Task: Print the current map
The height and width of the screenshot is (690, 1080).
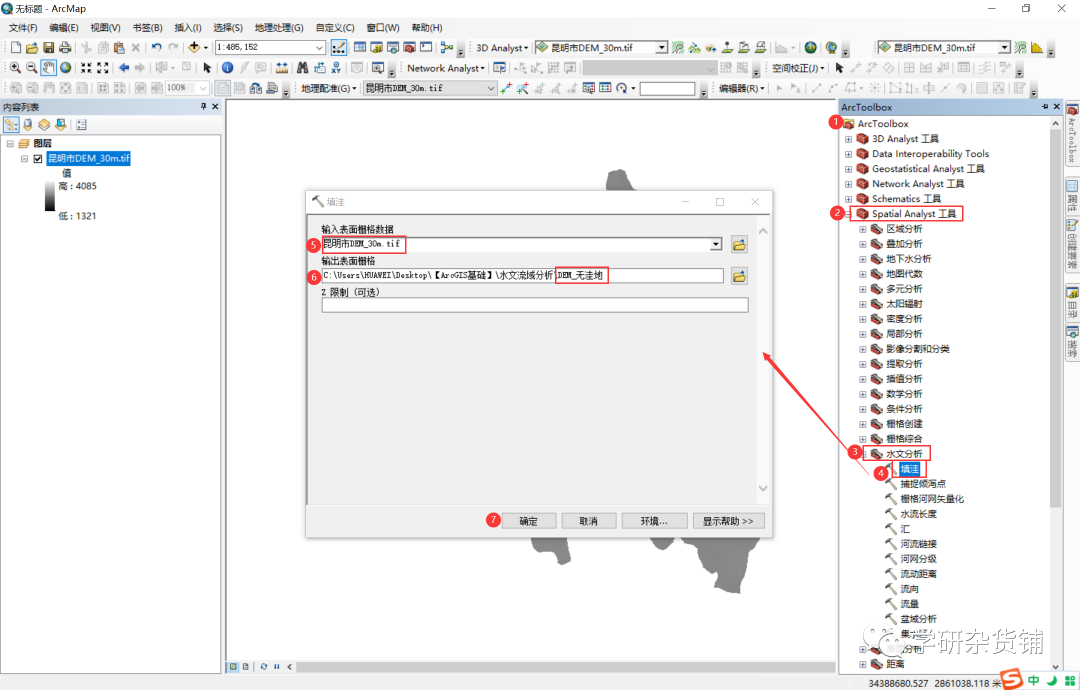Action: (x=65, y=48)
